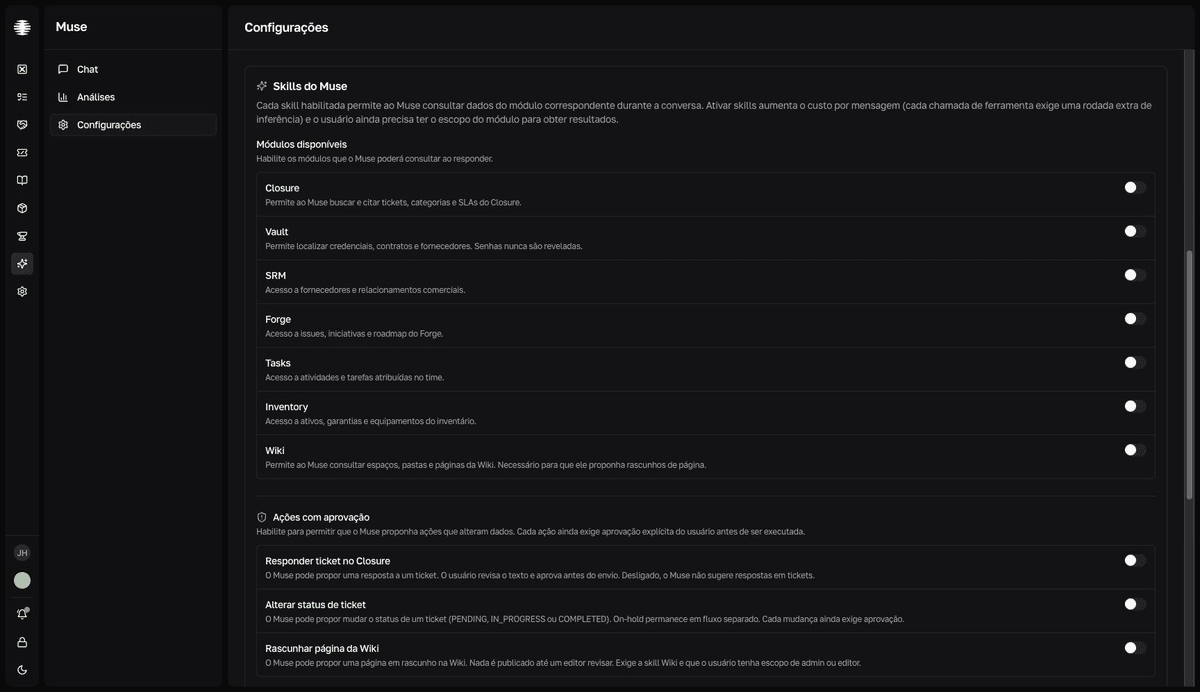Click the lock icon in the rail
1200x692 pixels.
(22, 642)
